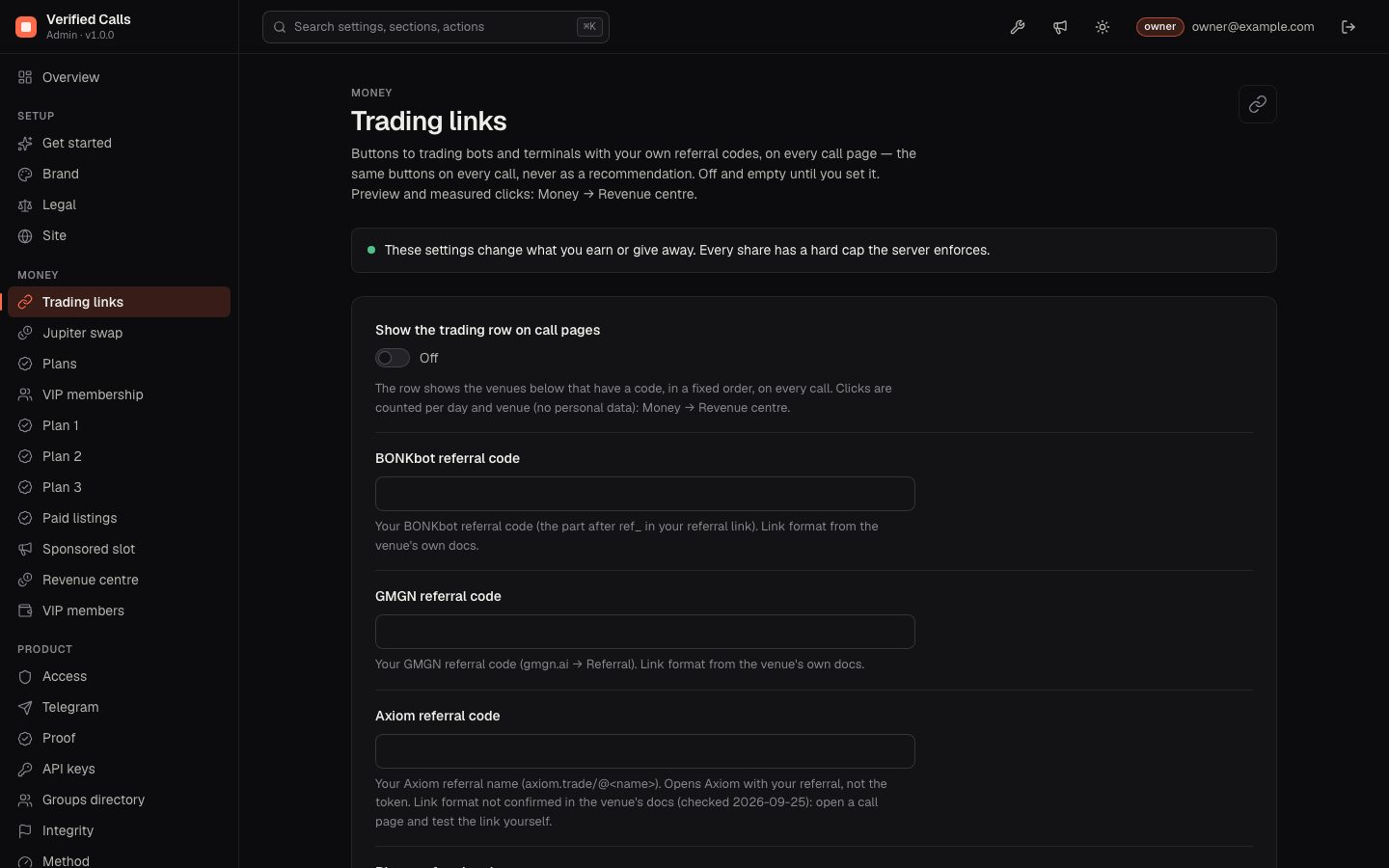Click the BONKbot referral code input
Viewport: 1389px width, 868px height.
click(x=645, y=494)
